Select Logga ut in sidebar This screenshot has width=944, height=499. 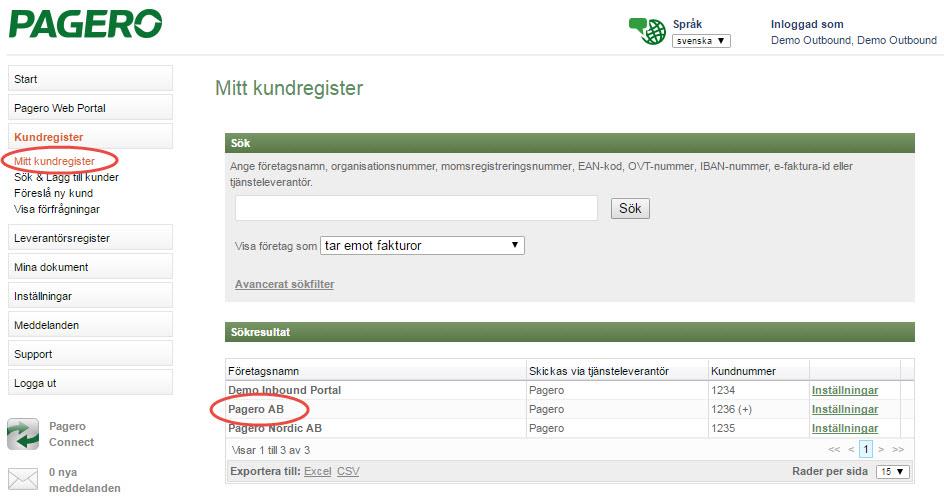click(x=90, y=383)
